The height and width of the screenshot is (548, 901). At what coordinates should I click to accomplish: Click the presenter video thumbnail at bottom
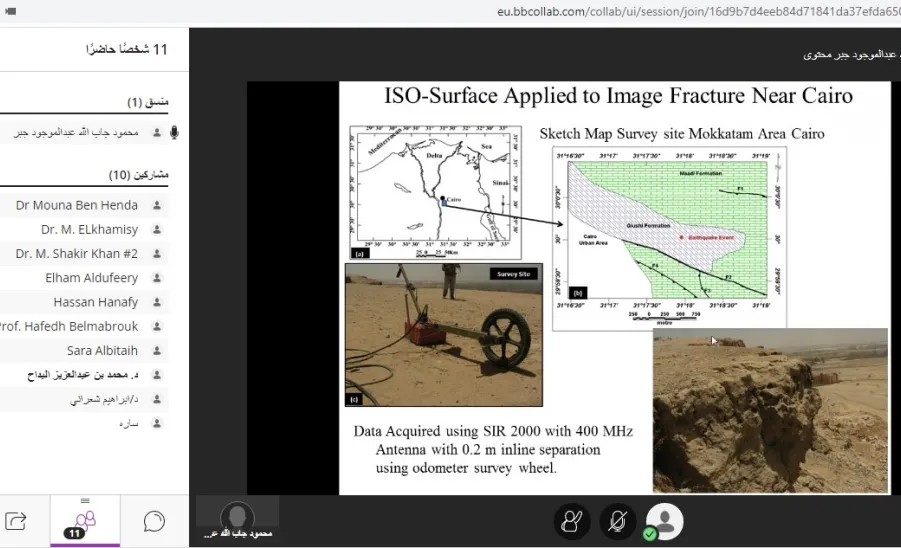[237, 519]
